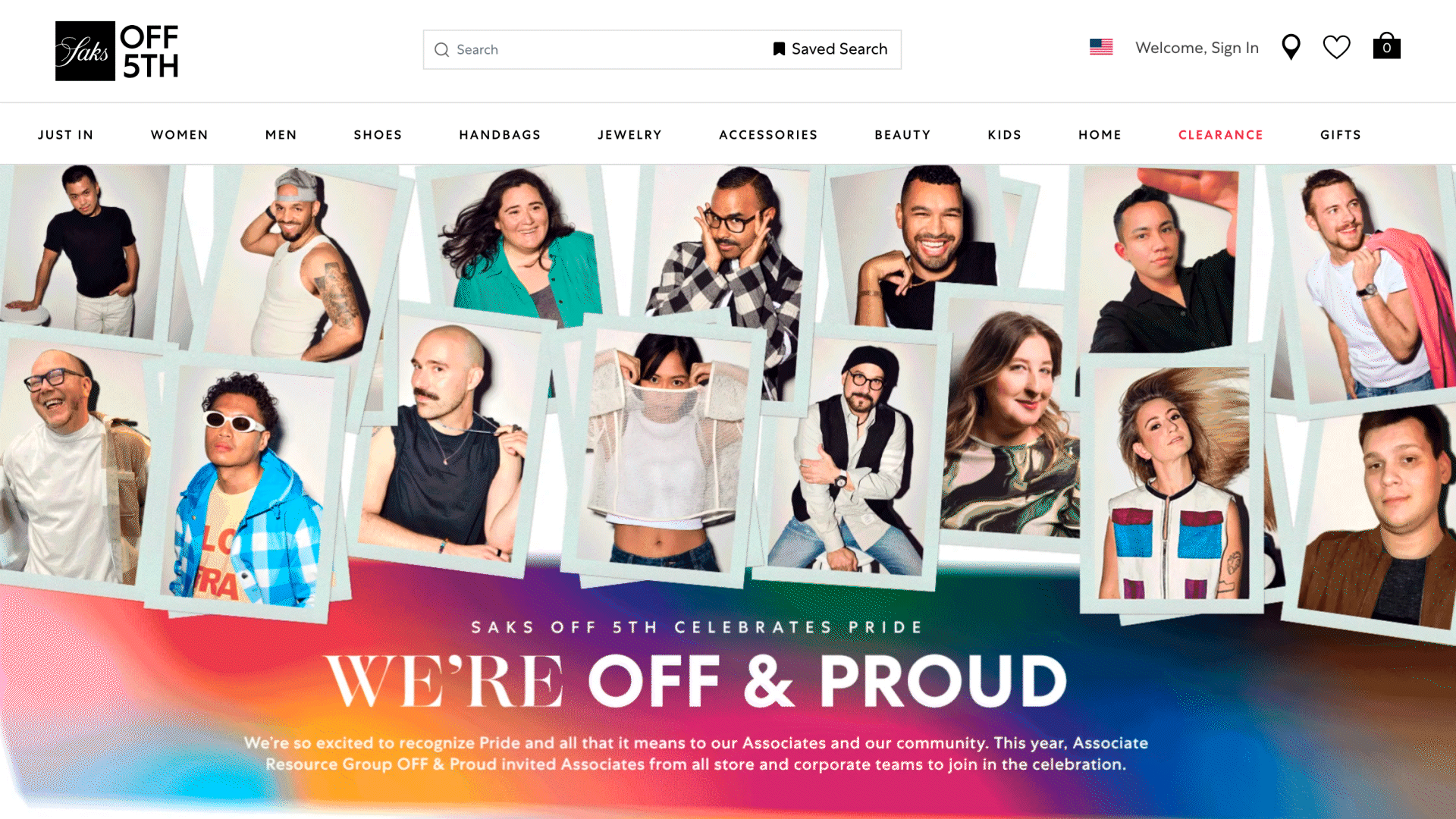Open the Just In menu
Screen dimensions: 1456x819
pos(66,135)
